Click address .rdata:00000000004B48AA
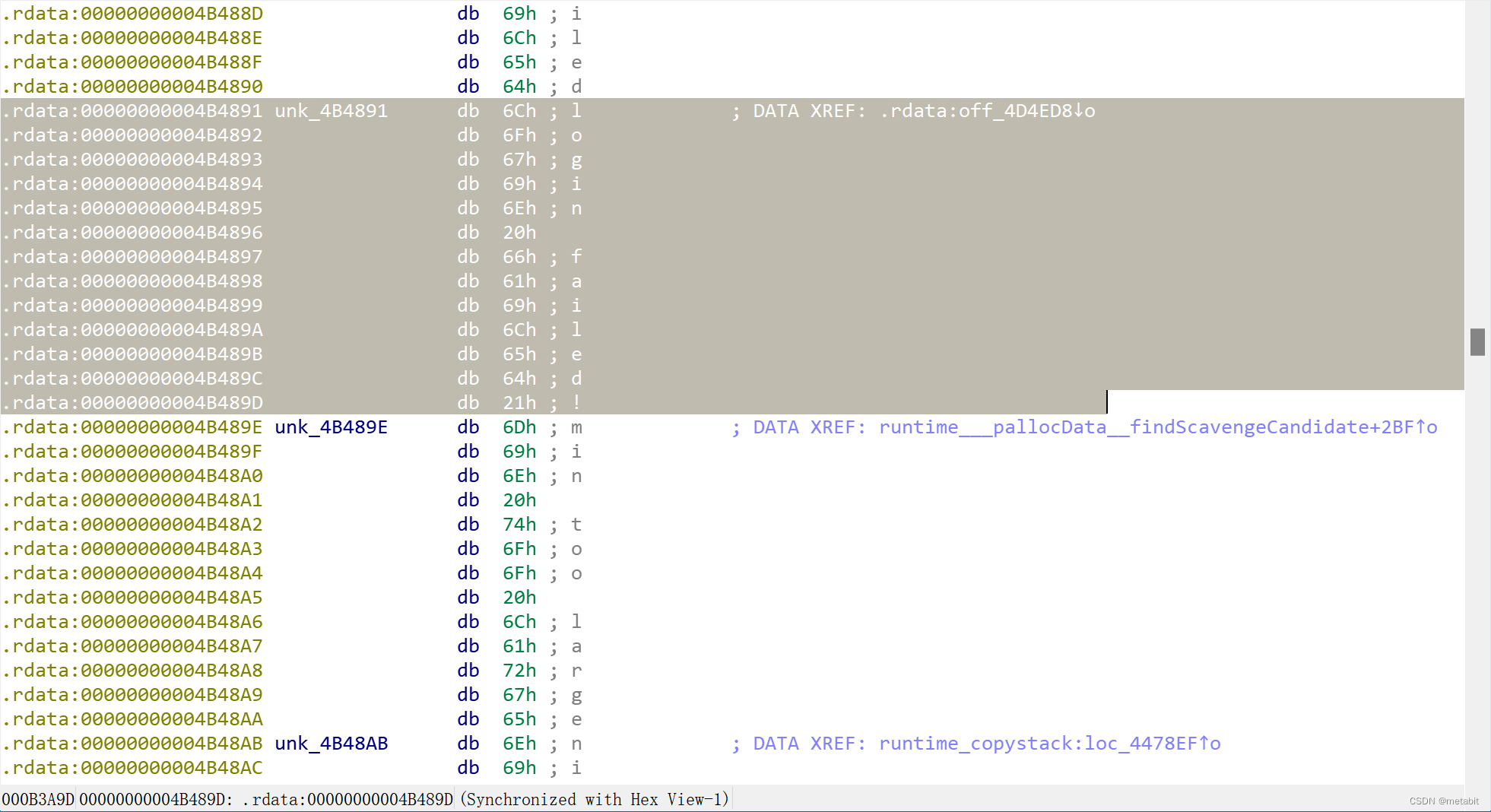Screen dimensions: 1491x812 coord(132,719)
